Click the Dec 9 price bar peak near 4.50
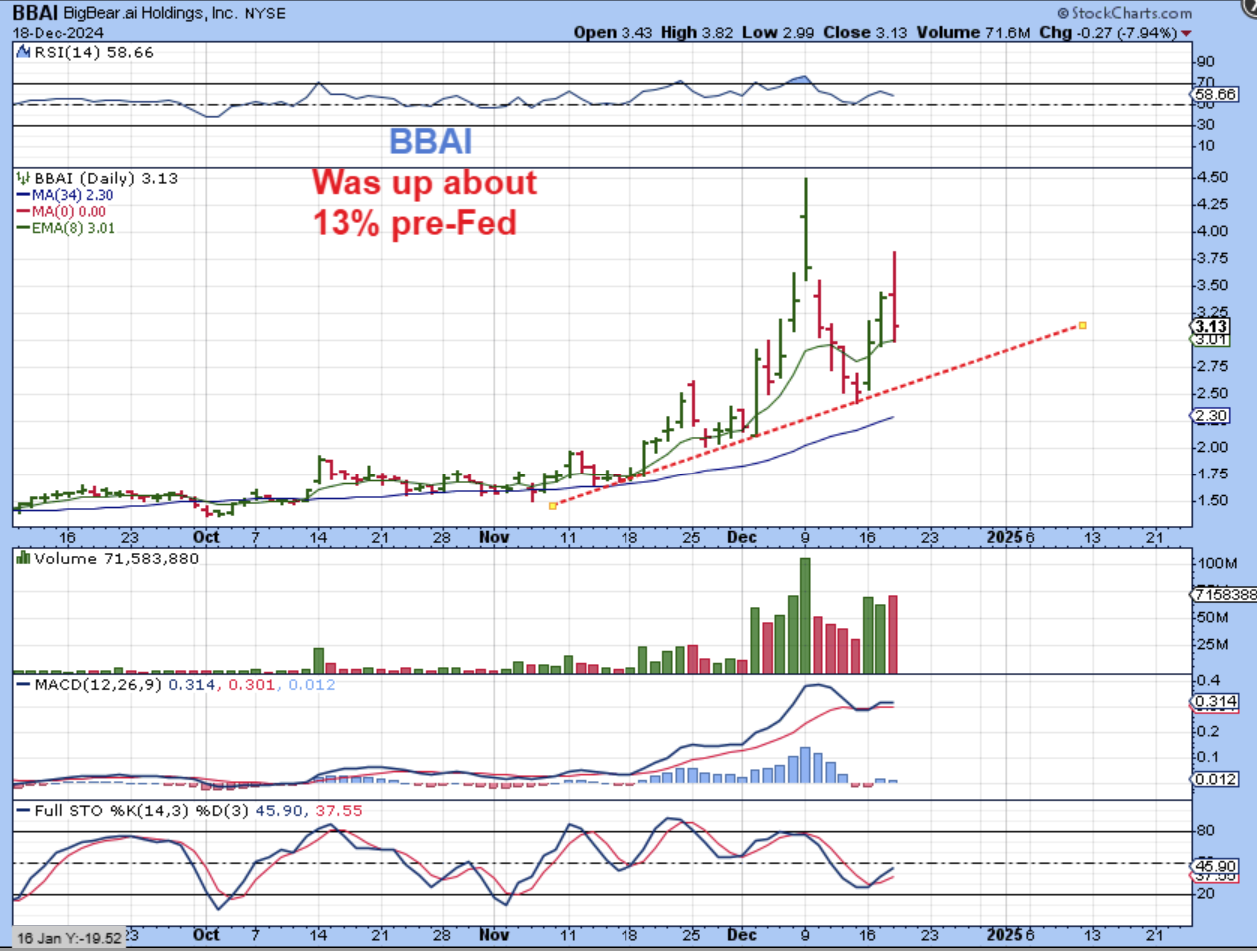 [805, 180]
